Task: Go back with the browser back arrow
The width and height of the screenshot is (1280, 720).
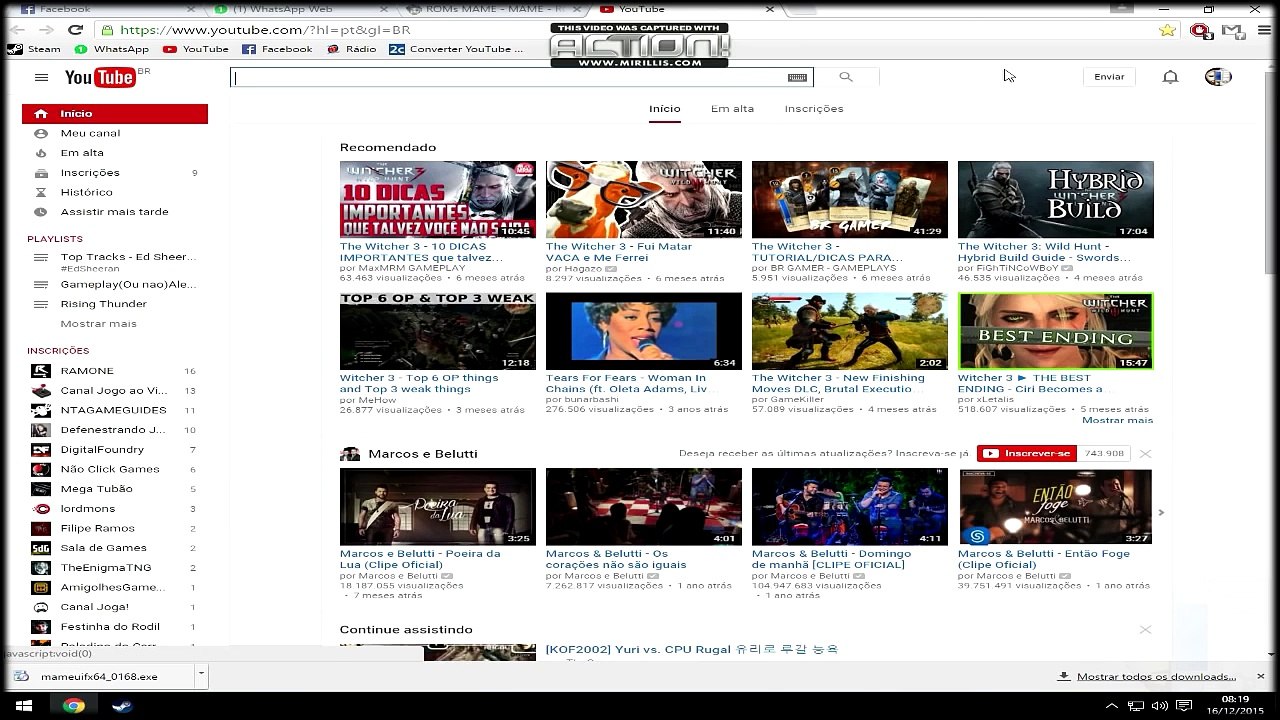Action: pyautogui.click(x=17, y=30)
